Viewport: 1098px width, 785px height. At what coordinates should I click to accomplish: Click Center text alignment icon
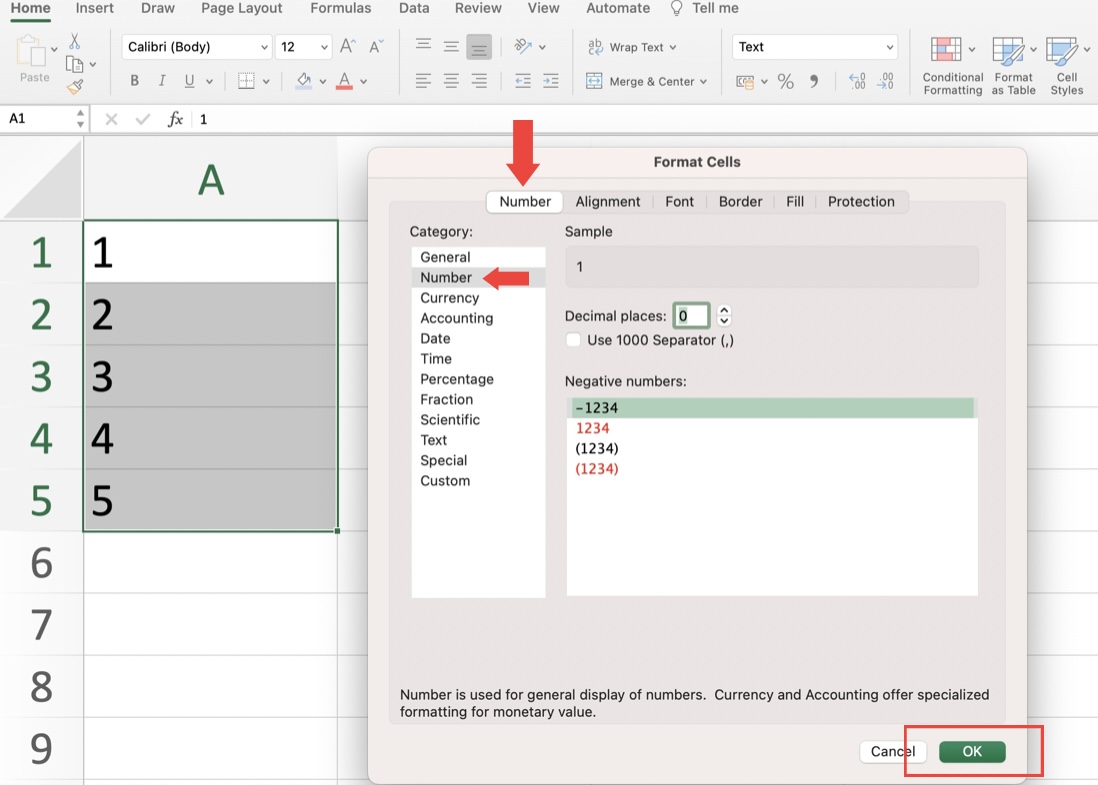click(x=451, y=81)
